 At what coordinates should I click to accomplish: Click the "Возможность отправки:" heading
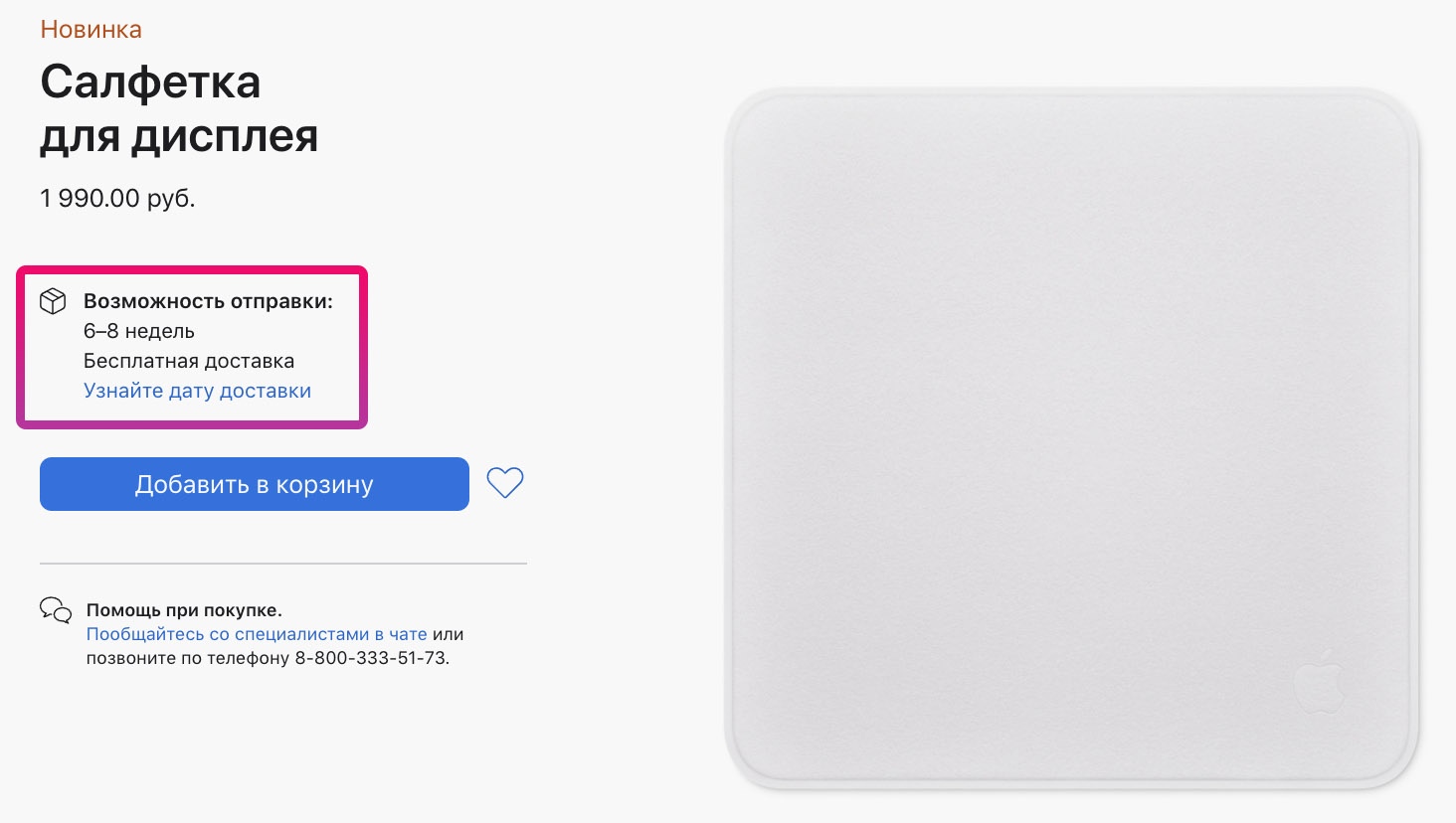pyautogui.click(x=208, y=301)
